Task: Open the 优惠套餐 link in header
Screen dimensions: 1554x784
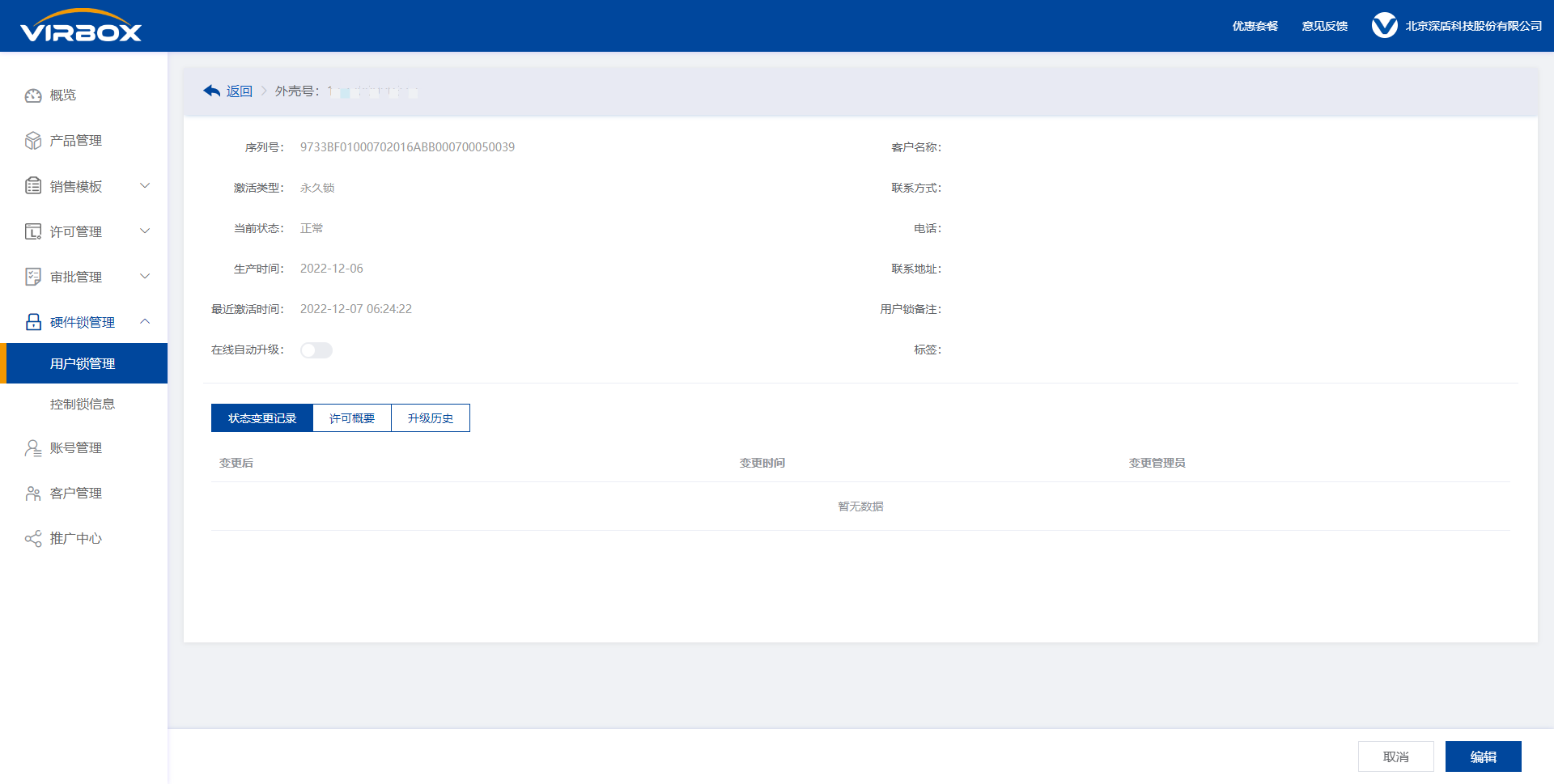Action: coord(1255,26)
